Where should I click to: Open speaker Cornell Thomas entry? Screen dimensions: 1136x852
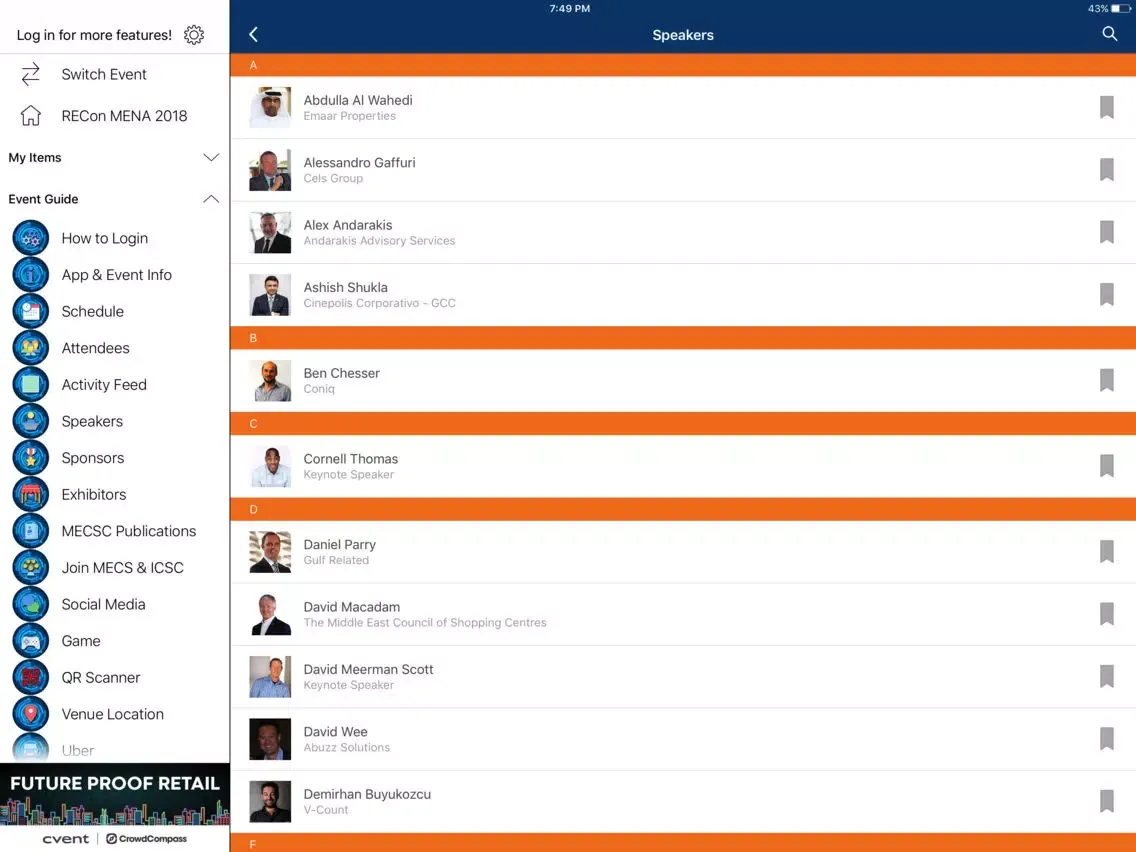(x=682, y=466)
